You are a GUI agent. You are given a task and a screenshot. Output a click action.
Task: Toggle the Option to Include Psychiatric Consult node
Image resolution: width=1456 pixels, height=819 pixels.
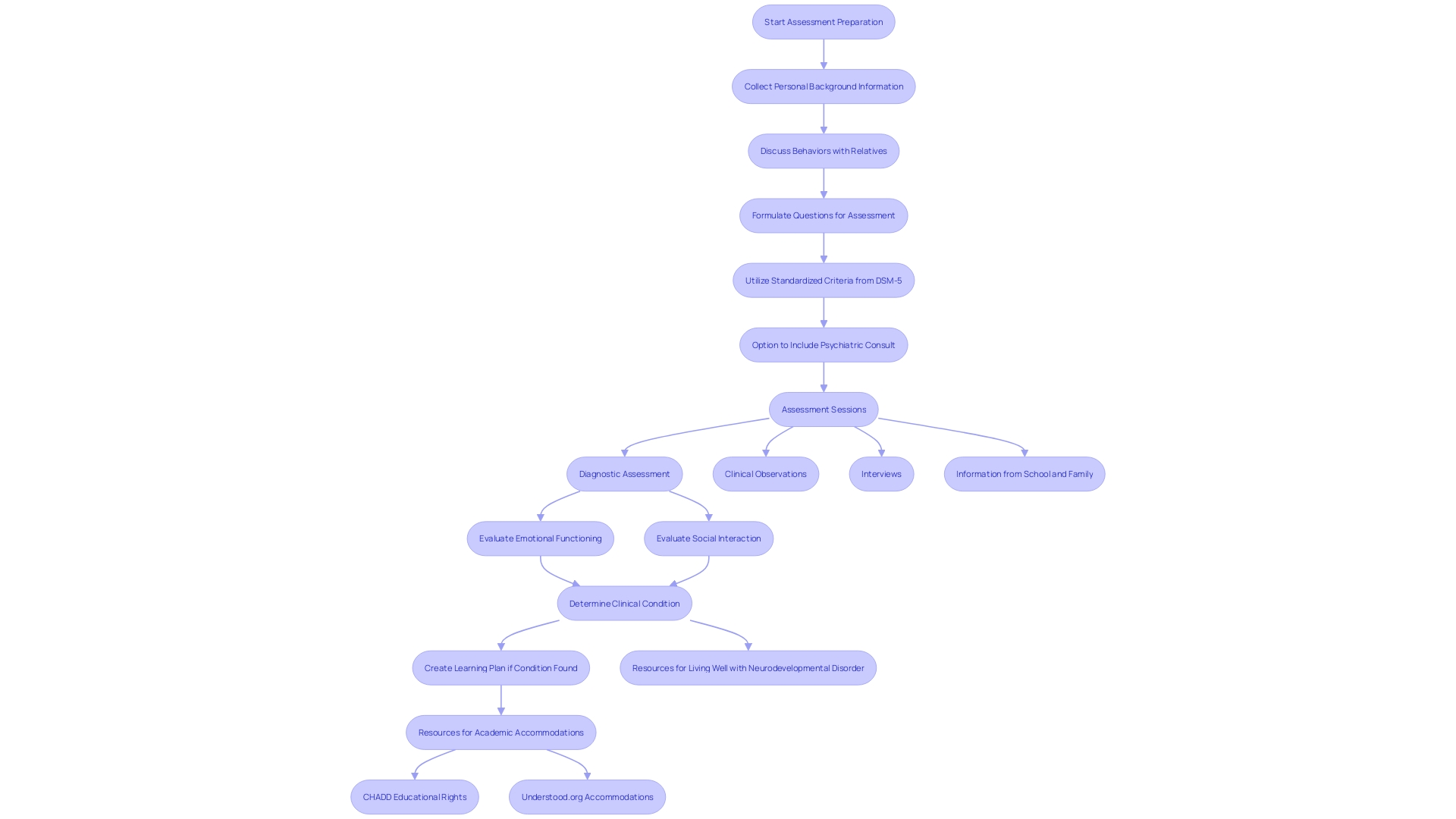click(x=823, y=344)
